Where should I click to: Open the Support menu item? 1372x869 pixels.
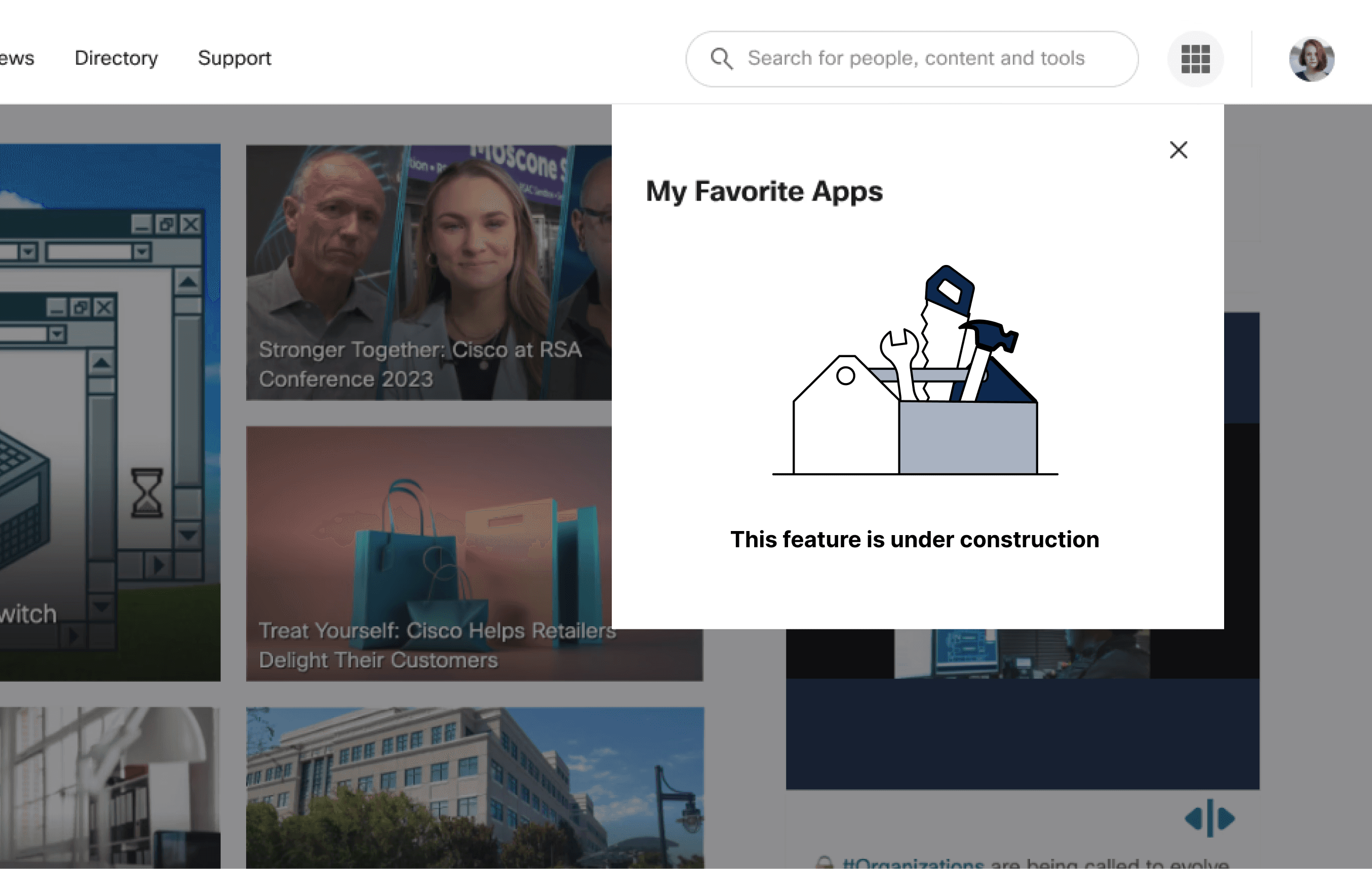click(234, 58)
